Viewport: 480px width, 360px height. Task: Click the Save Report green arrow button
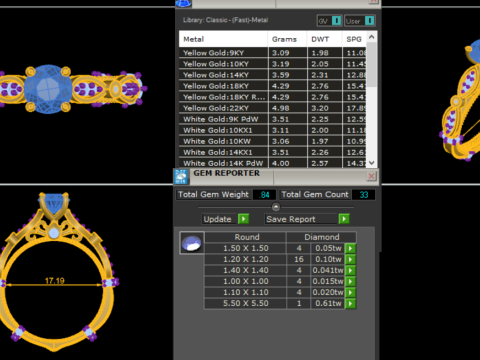[x=344, y=219]
